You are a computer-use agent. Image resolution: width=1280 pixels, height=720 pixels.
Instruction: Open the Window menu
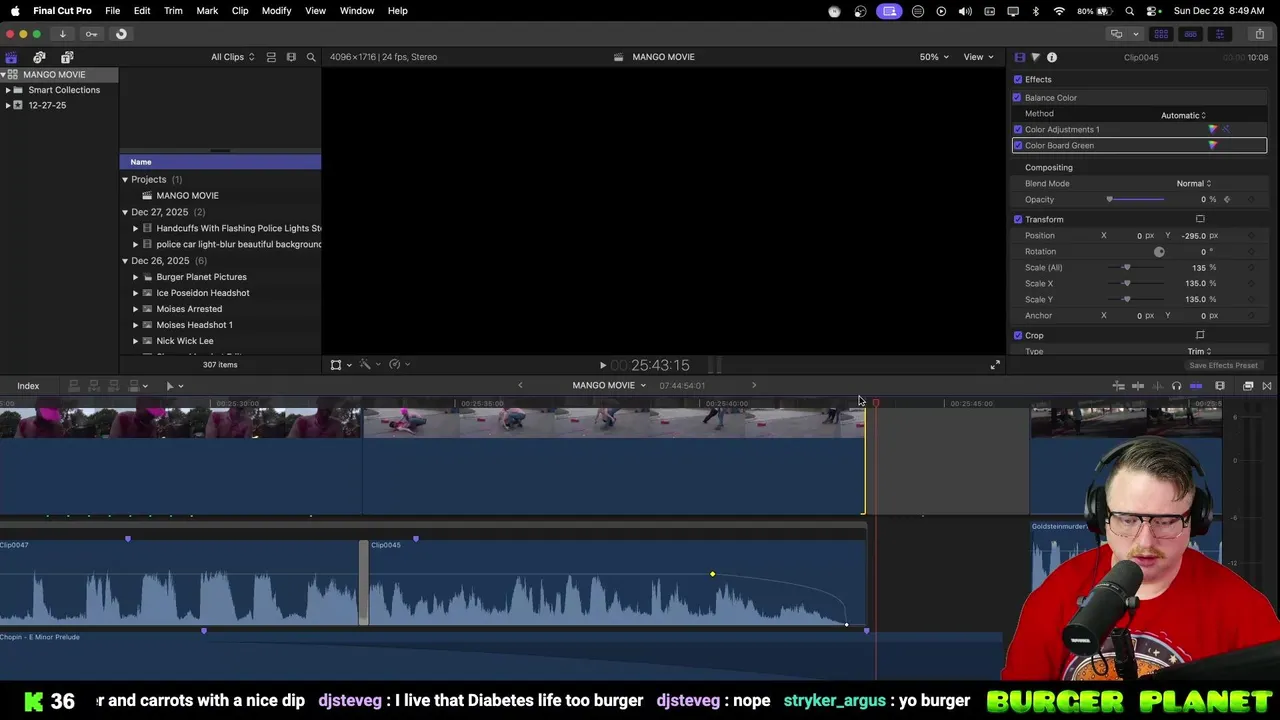pyautogui.click(x=357, y=10)
